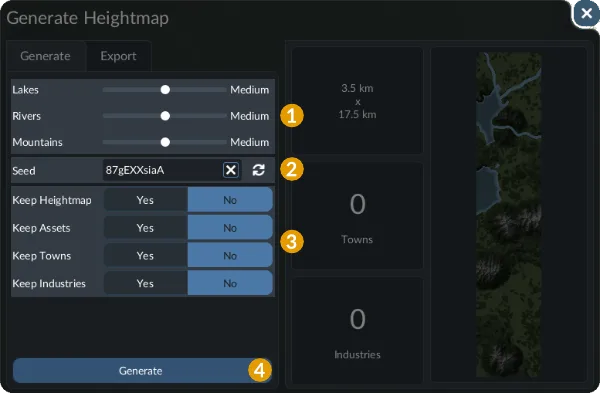The width and height of the screenshot is (600, 393).
Task: Set Keep Industries to No
Action: [x=230, y=284]
